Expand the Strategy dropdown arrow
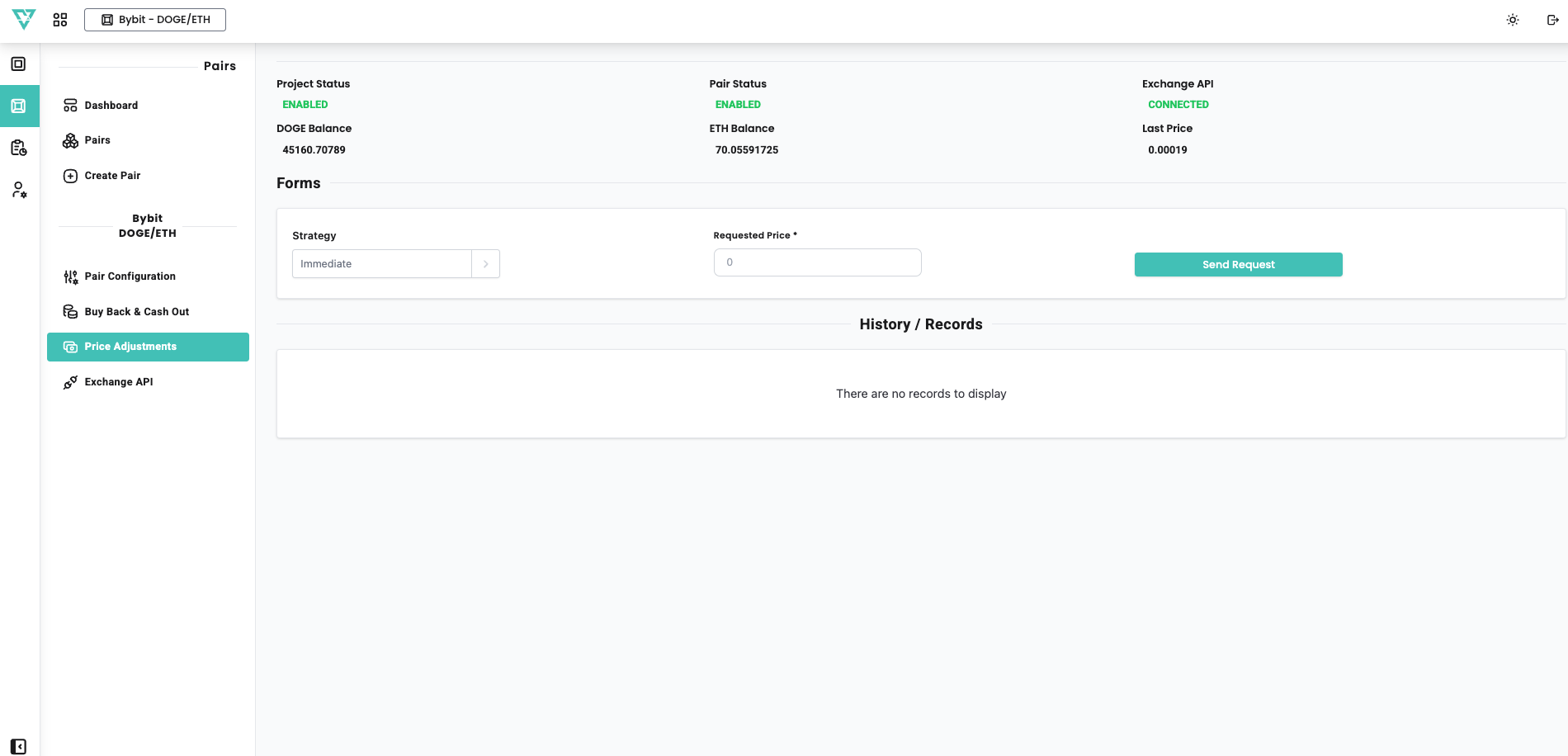Image resolution: width=1568 pixels, height=756 pixels. coord(485,264)
